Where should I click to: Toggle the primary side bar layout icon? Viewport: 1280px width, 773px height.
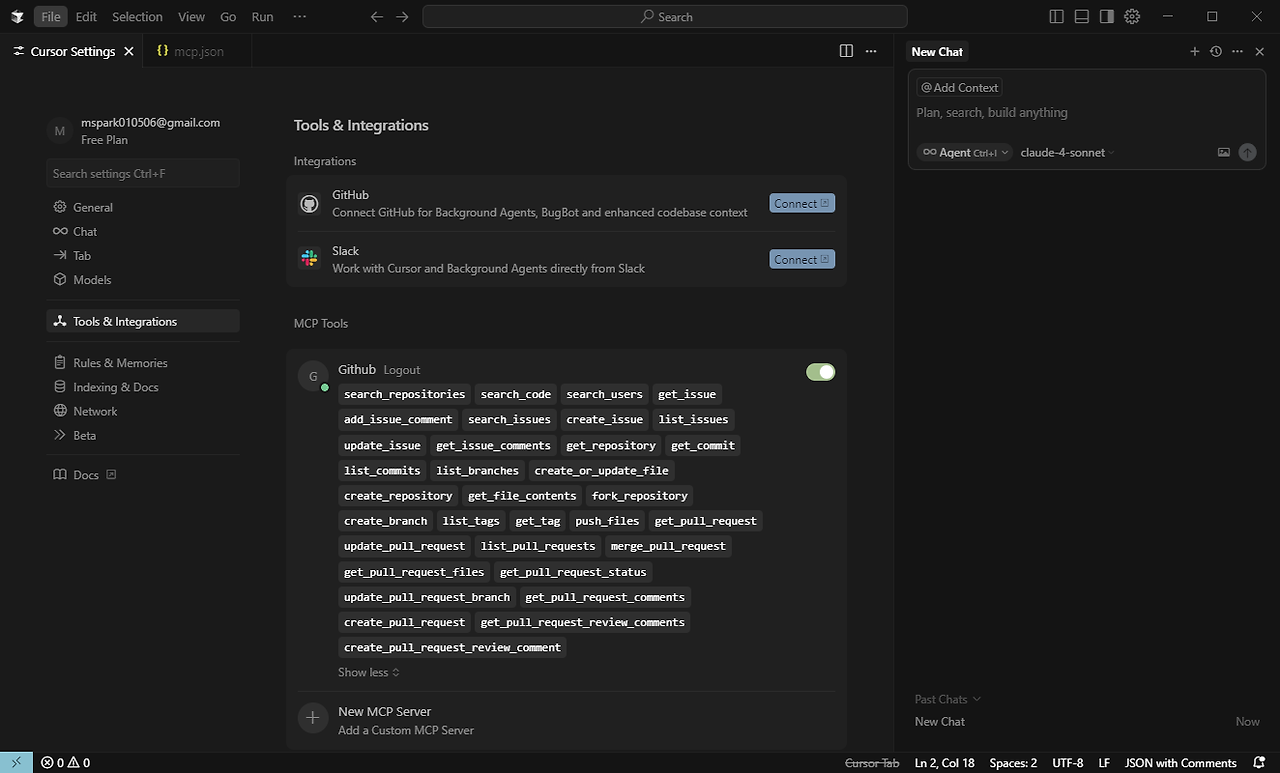click(1057, 17)
